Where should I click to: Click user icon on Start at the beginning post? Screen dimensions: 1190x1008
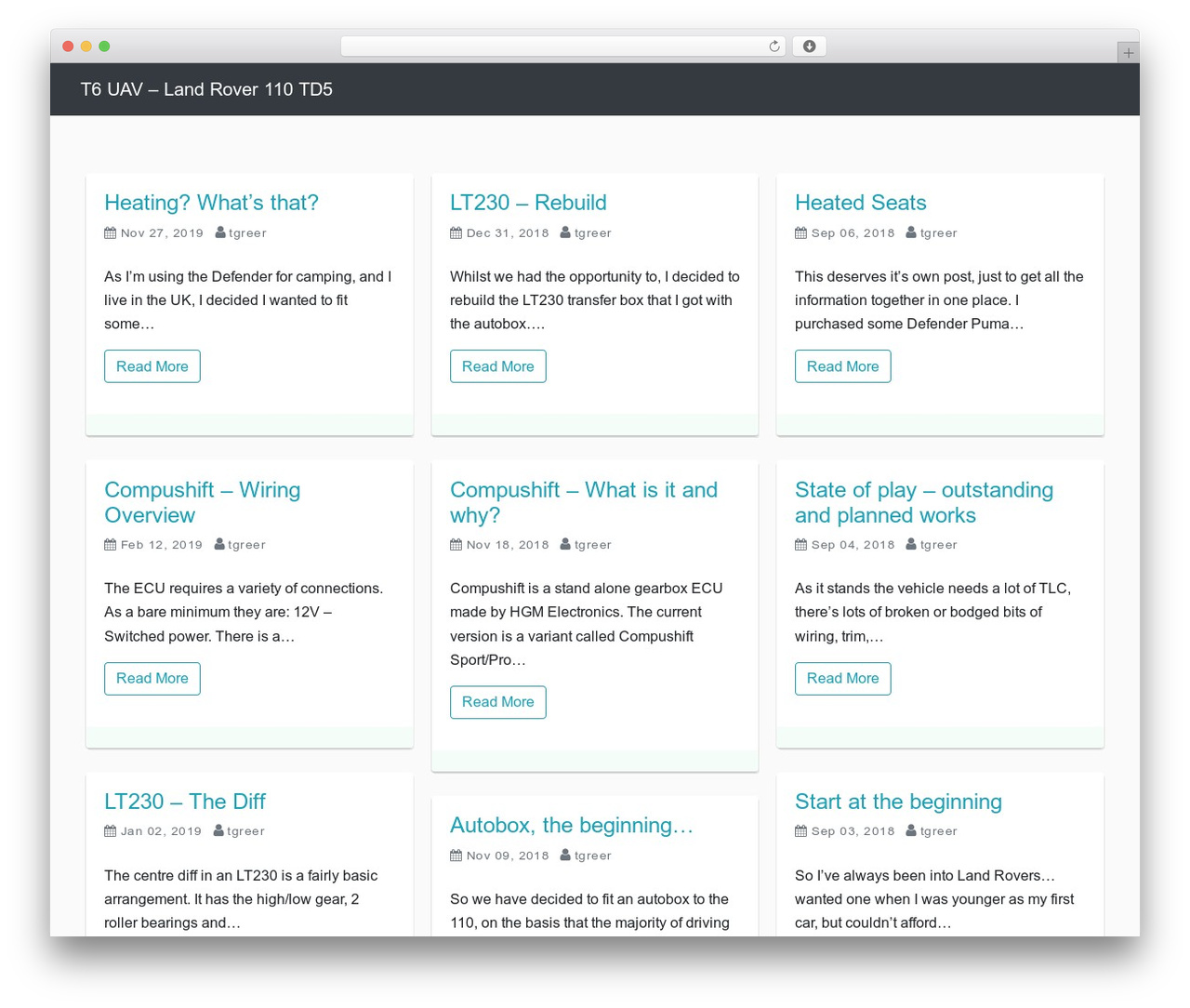pyautogui.click(x=911, y=830)
